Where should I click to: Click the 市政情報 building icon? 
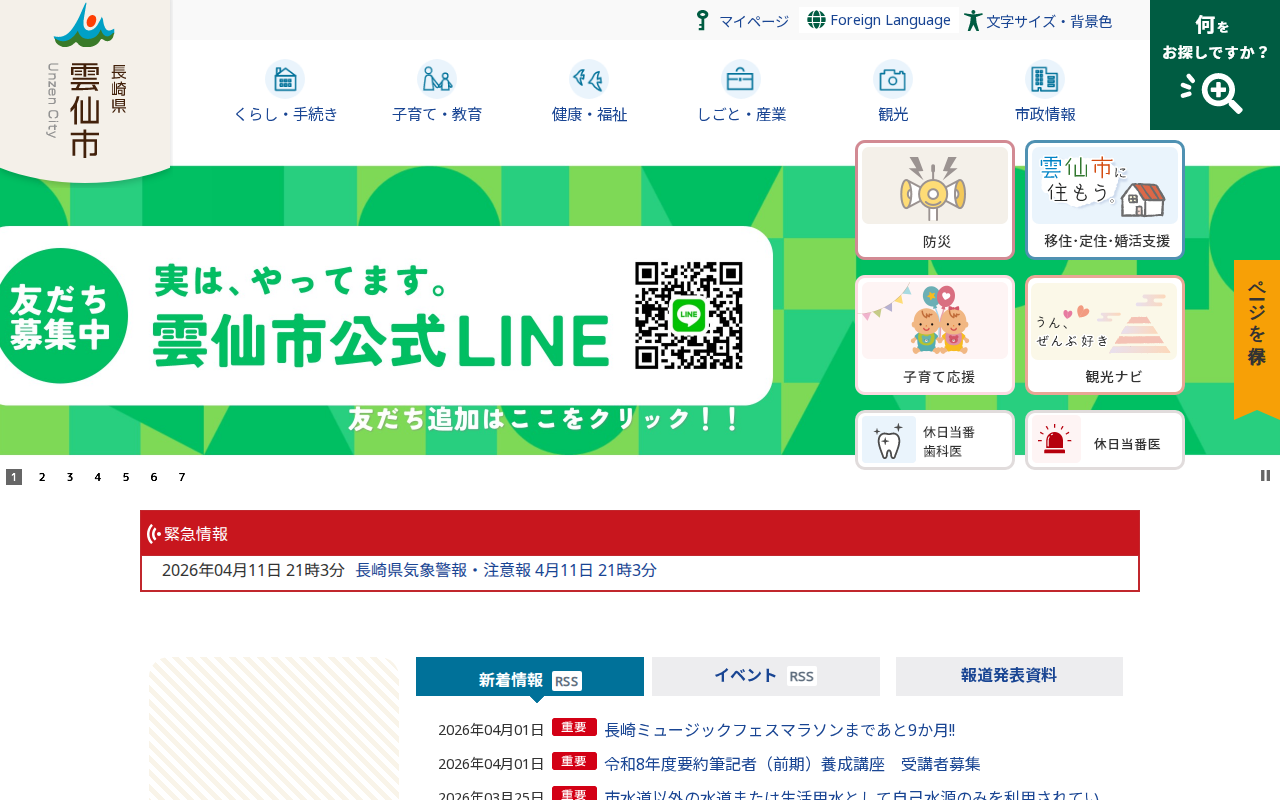[1045, 78]
